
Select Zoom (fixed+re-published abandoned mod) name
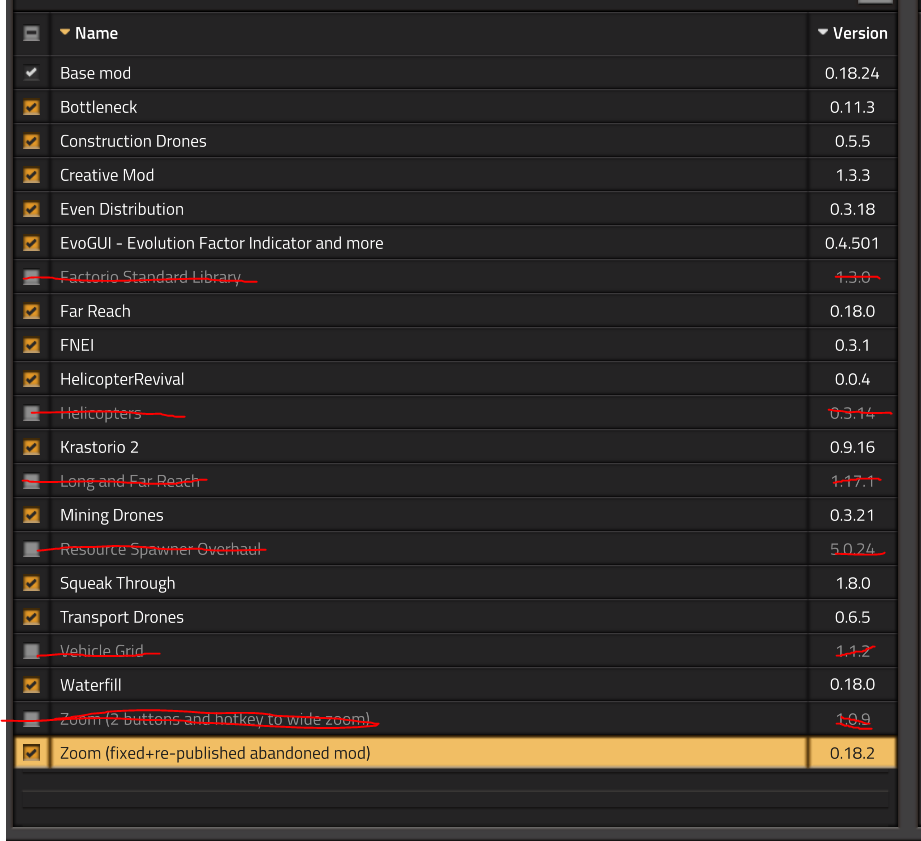coord(215,753)
